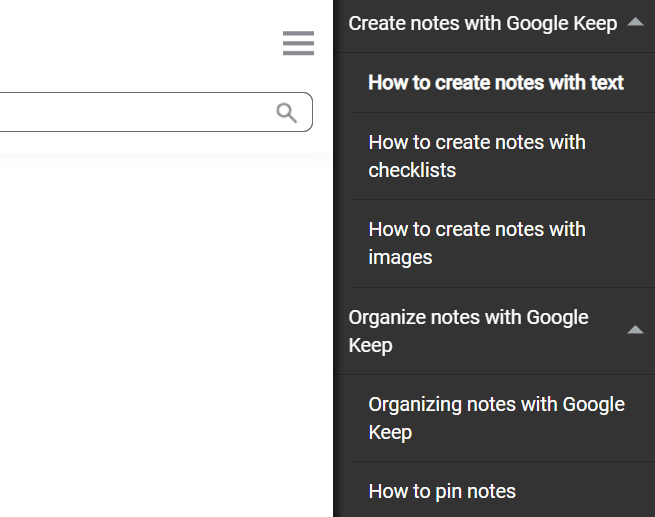Collapse Organize notes with Google Keep arrow

tap(635, 330)
